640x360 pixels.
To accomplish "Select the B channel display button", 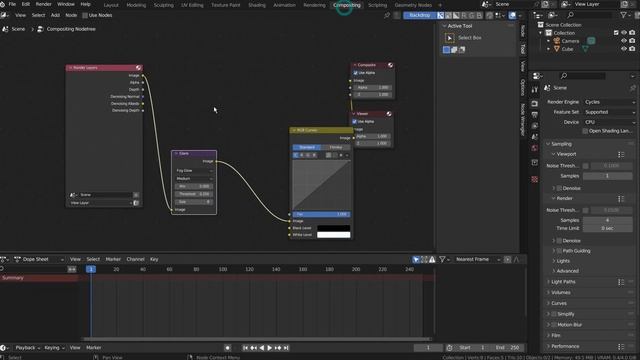I will pos(480,16).
